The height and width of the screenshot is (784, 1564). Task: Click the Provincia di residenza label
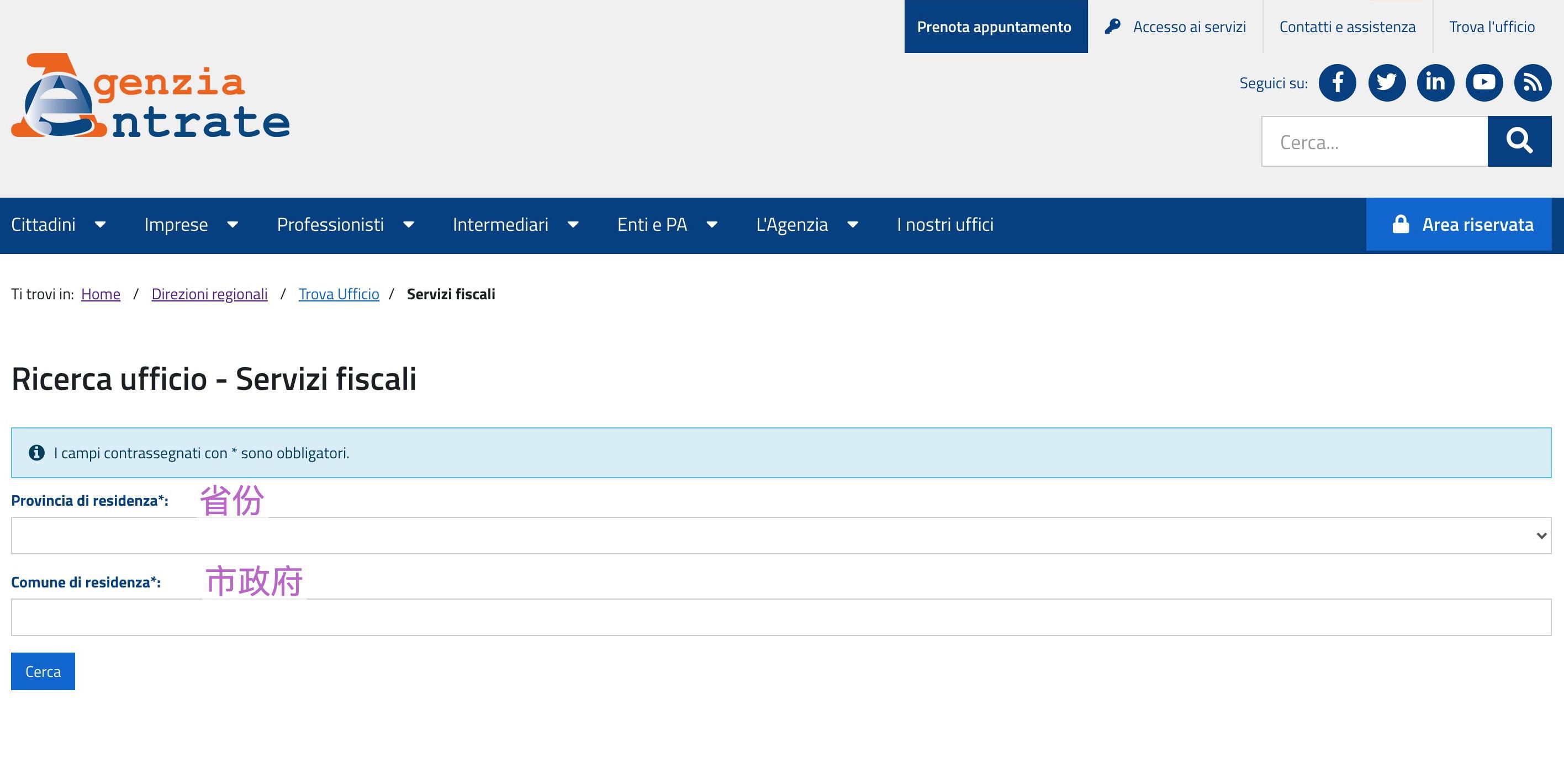[x=90, y=501]
